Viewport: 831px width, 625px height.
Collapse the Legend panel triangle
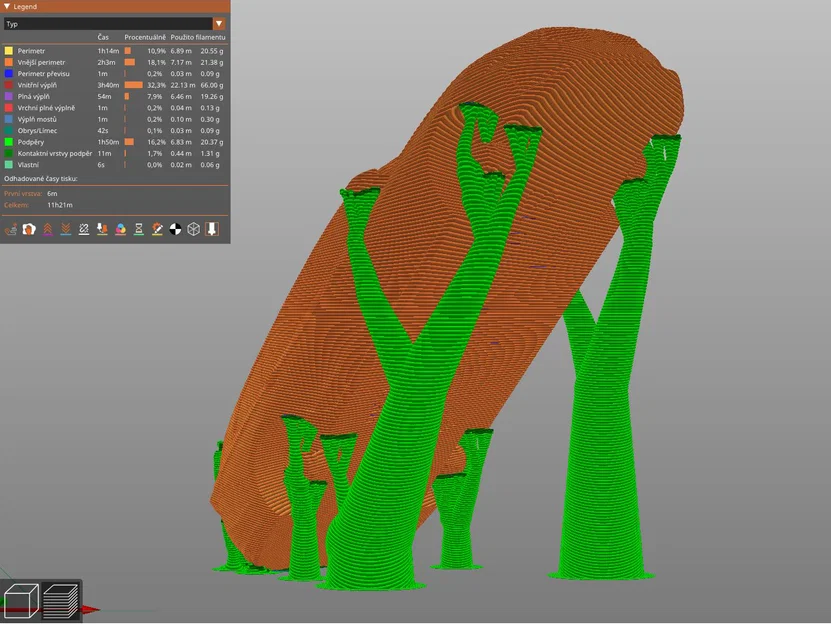pyautogui.click(x=8, y=6)
